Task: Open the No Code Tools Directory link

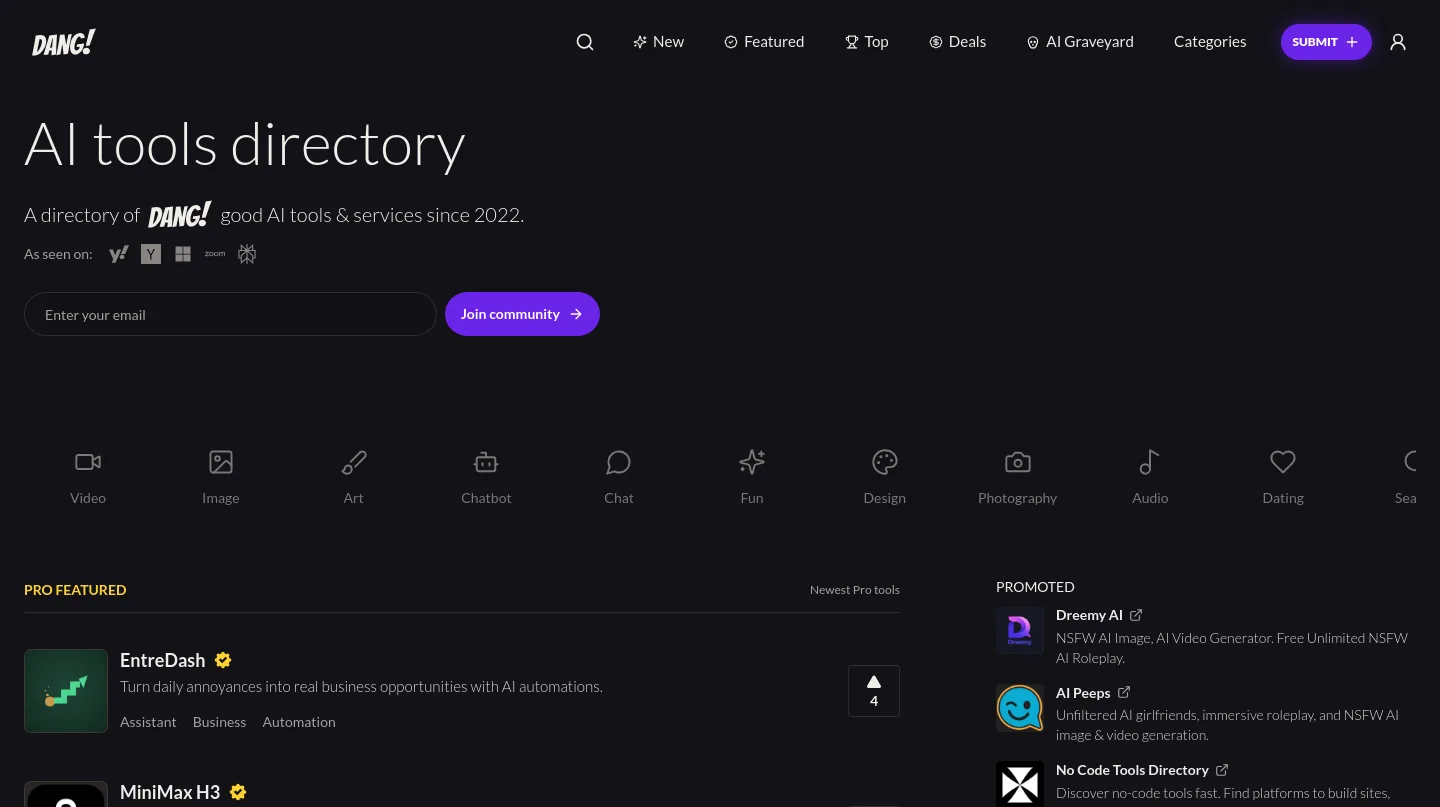Action: (x=1132, y=770)
